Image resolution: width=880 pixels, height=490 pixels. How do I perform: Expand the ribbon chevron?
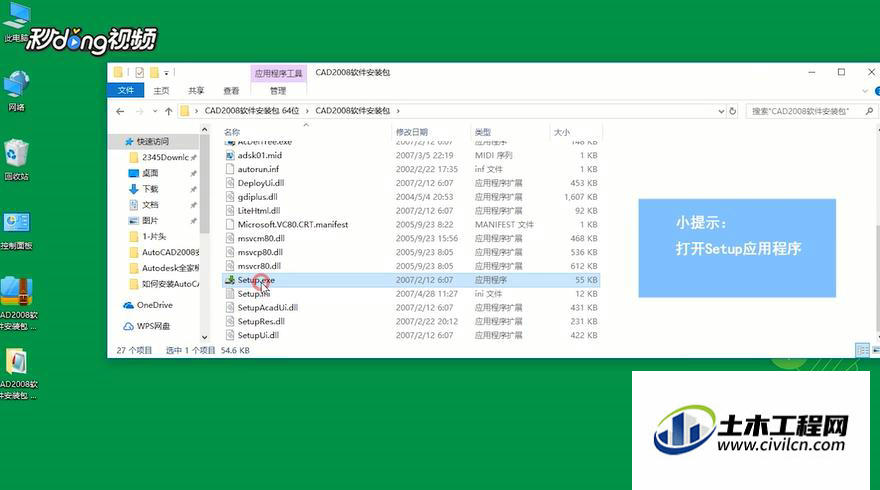(865, 90)
